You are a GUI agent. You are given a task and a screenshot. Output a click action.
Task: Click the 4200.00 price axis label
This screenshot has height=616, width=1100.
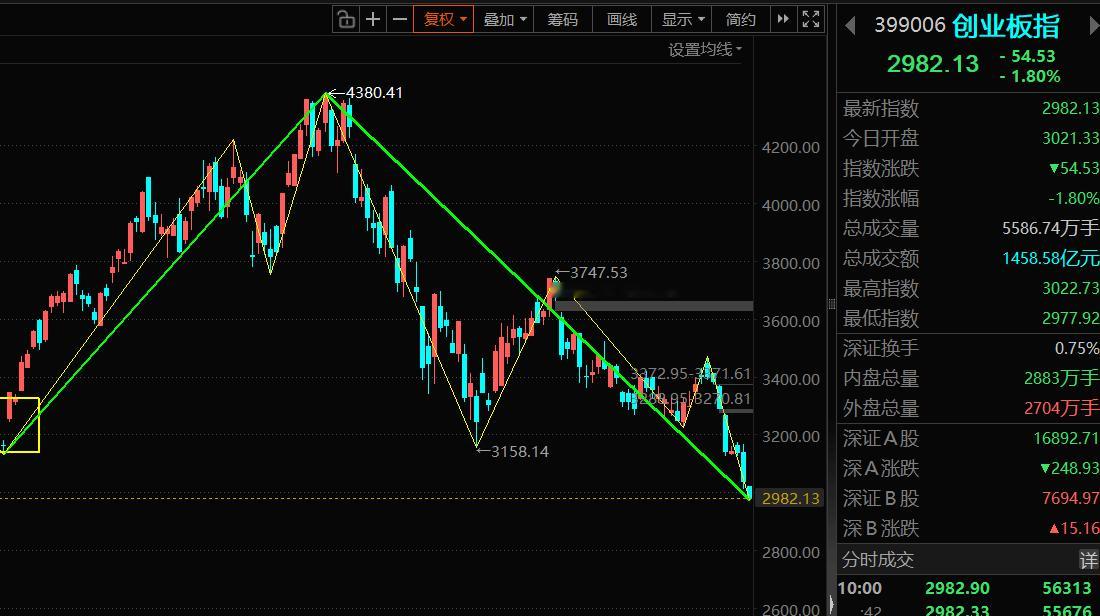pos(791,147)
